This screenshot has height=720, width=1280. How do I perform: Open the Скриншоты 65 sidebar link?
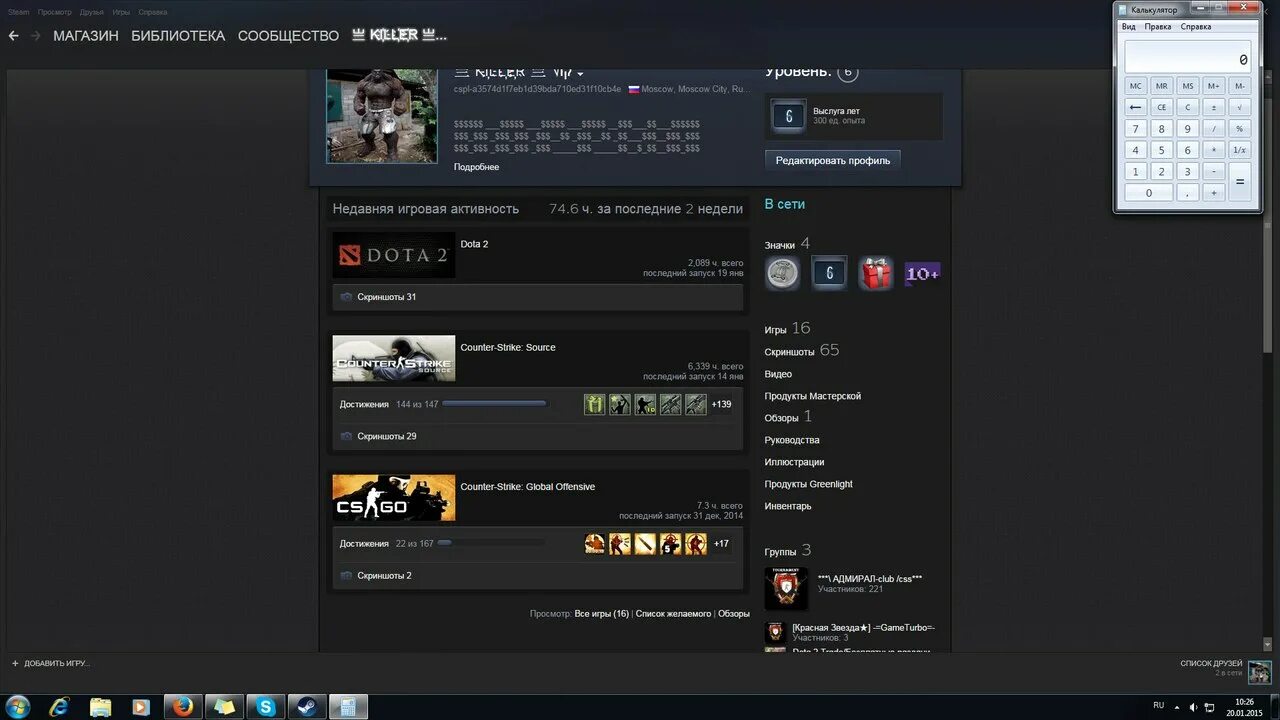[x=802, y=351]
